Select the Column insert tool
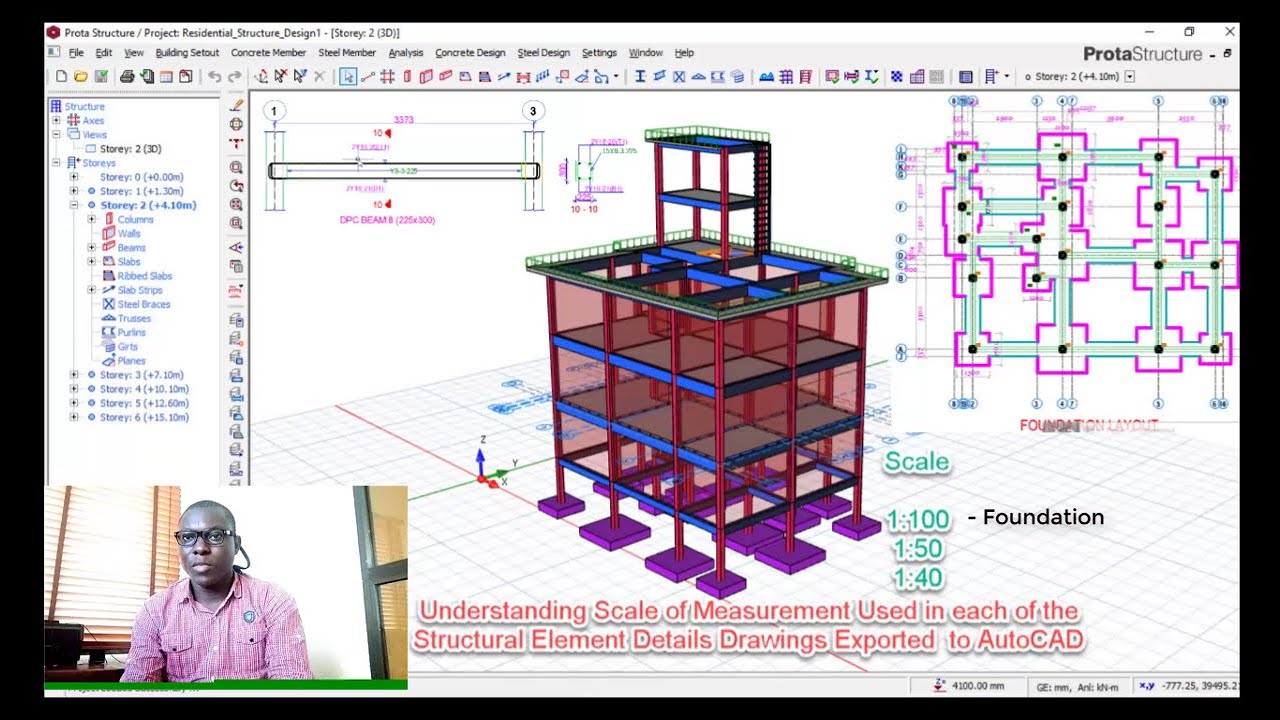Viewport: 1280px width, 720px height. coord(407,76)
